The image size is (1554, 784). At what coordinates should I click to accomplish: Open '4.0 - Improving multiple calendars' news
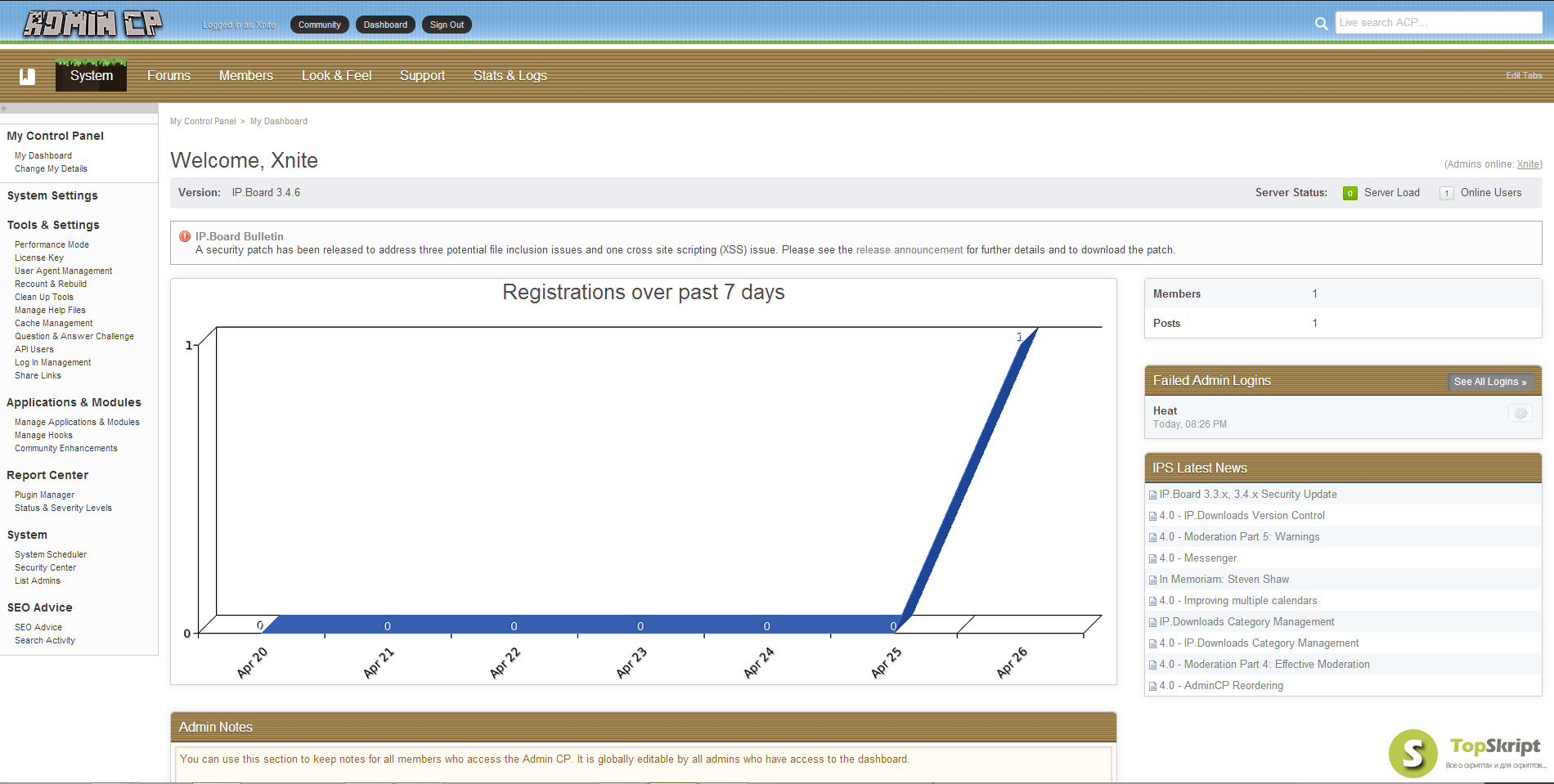click(1238, 601)
